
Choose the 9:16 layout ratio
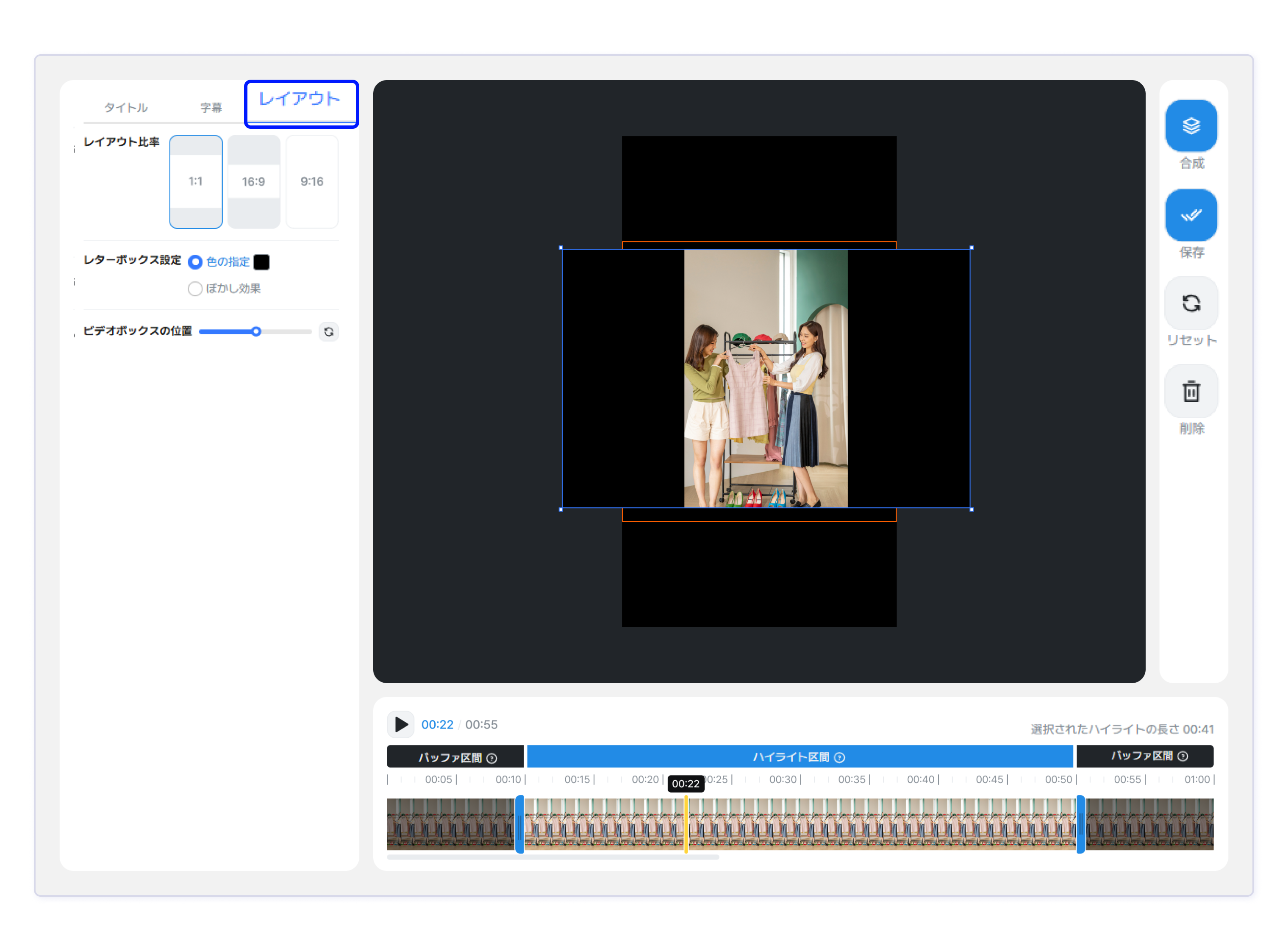[312, 181]
